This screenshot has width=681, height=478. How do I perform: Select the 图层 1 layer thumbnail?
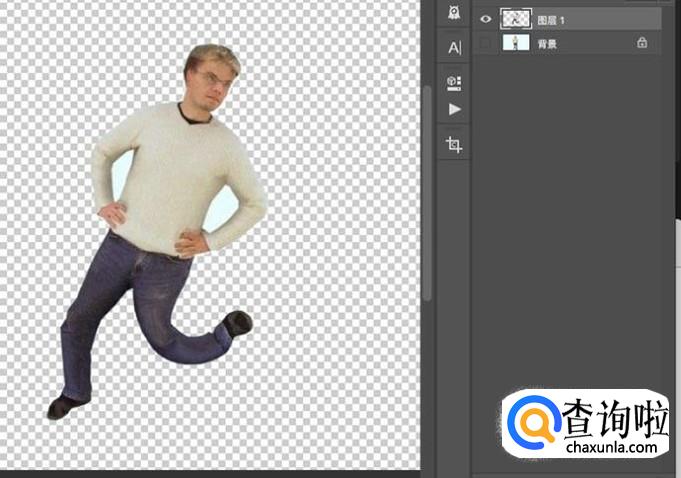pyautogui.click(x=515, y=19)
